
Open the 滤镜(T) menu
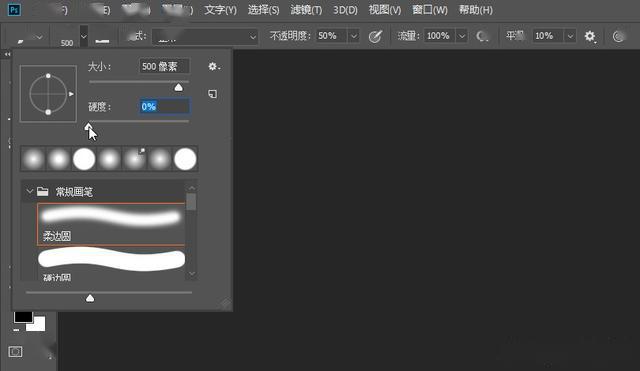[x=306, y=10]
